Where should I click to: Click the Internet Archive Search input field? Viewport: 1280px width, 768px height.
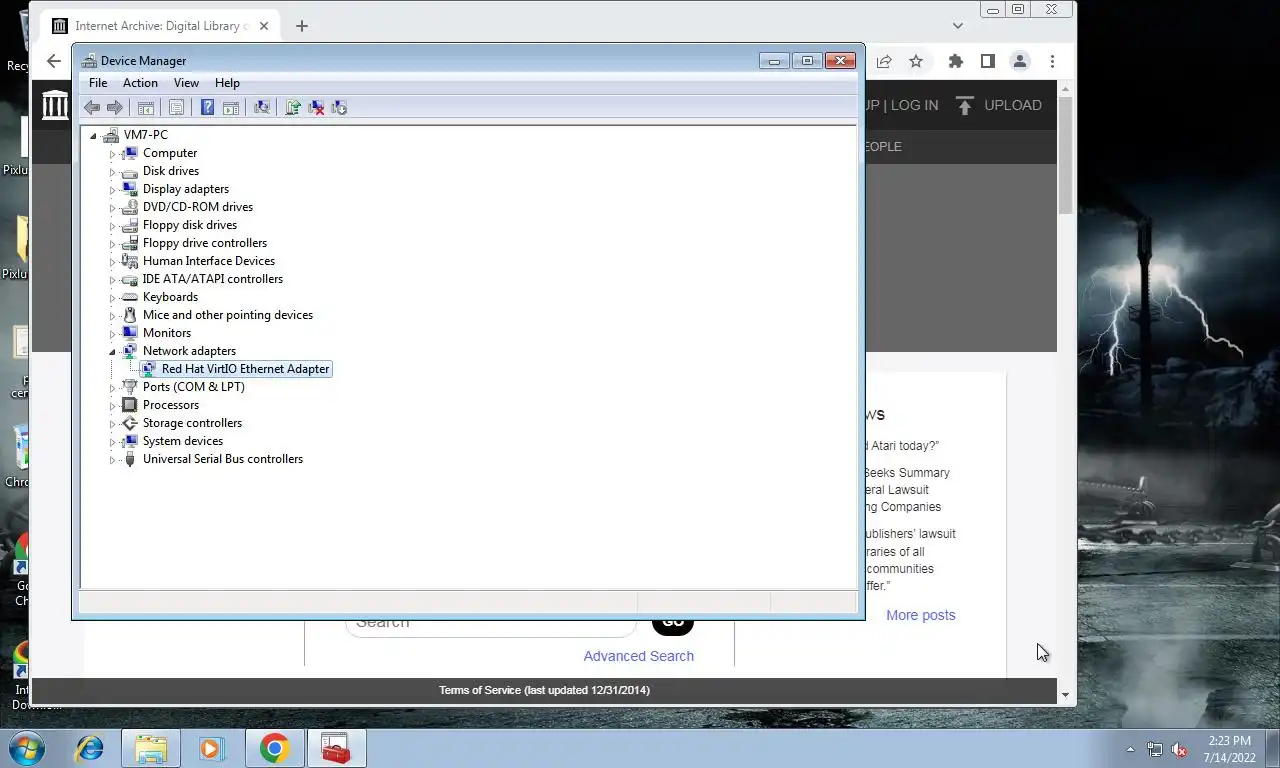[x=491, y=626]
